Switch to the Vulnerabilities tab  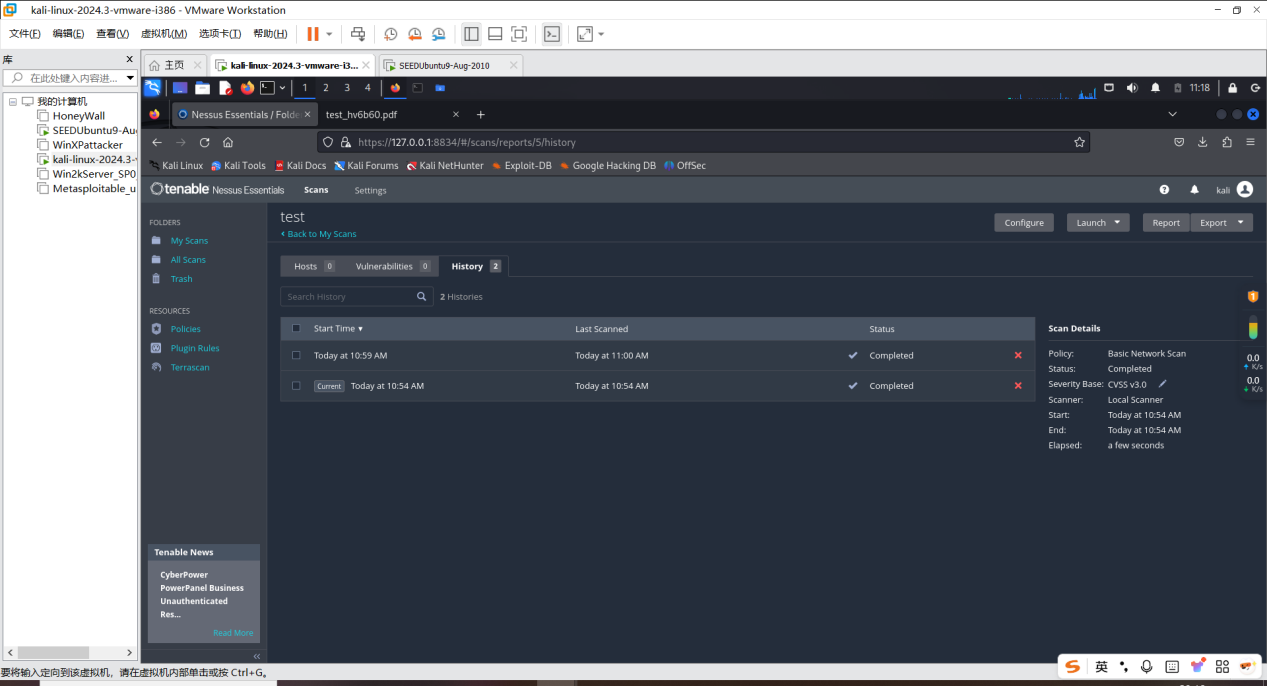[392, 266]
